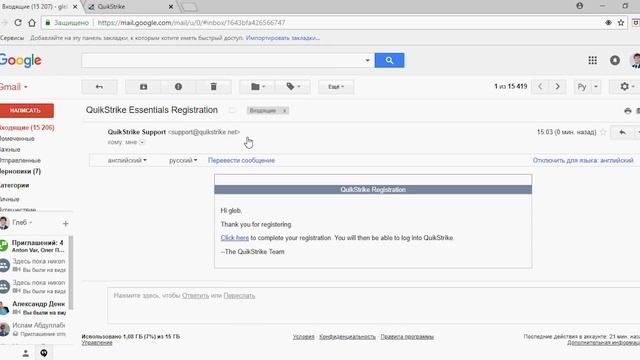
Task: Open Google notifications bell
Action: (x=615, y=60)
